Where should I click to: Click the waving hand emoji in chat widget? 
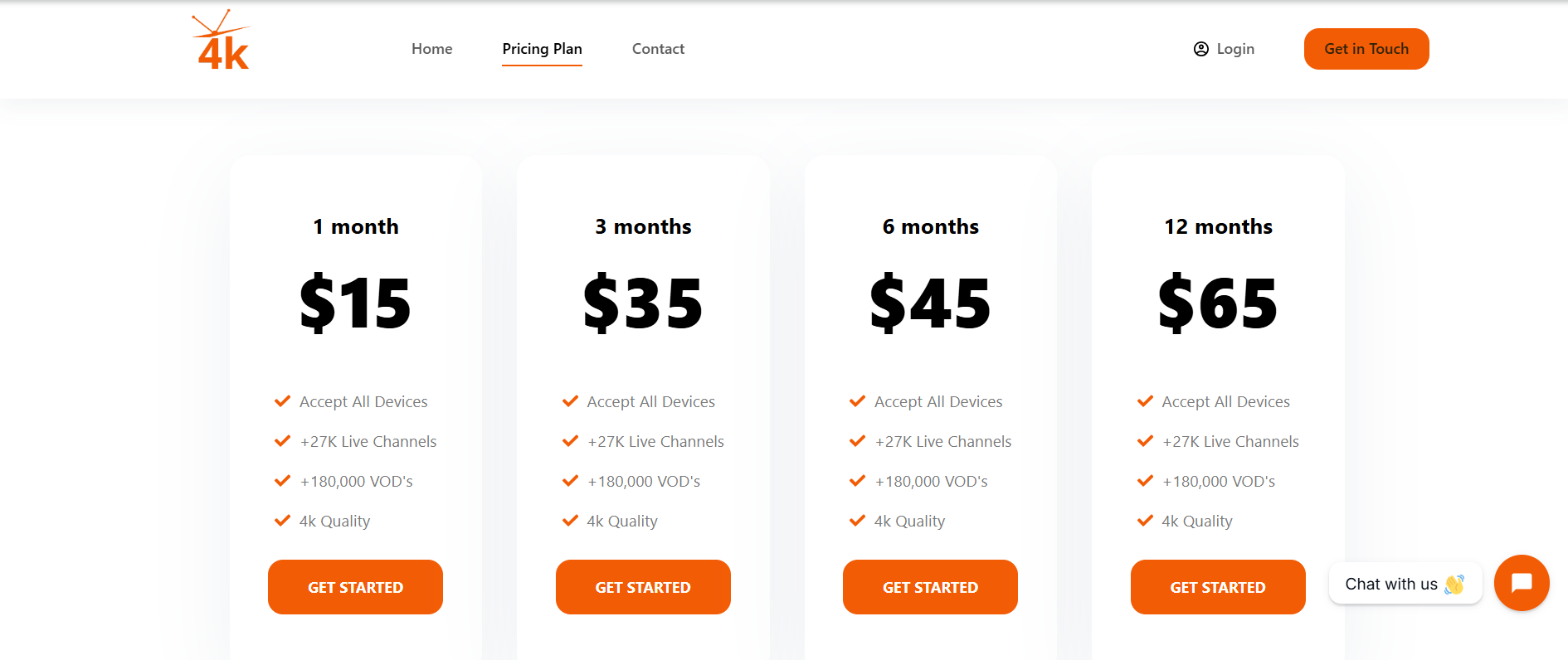coord(1454,584)
